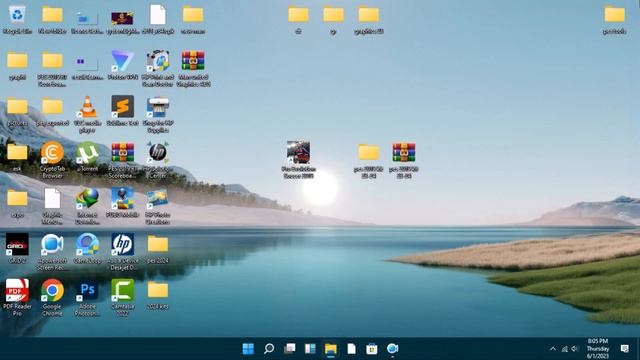
Task: Open File Explorer from taskbar
Action: [x=331, y=349]
